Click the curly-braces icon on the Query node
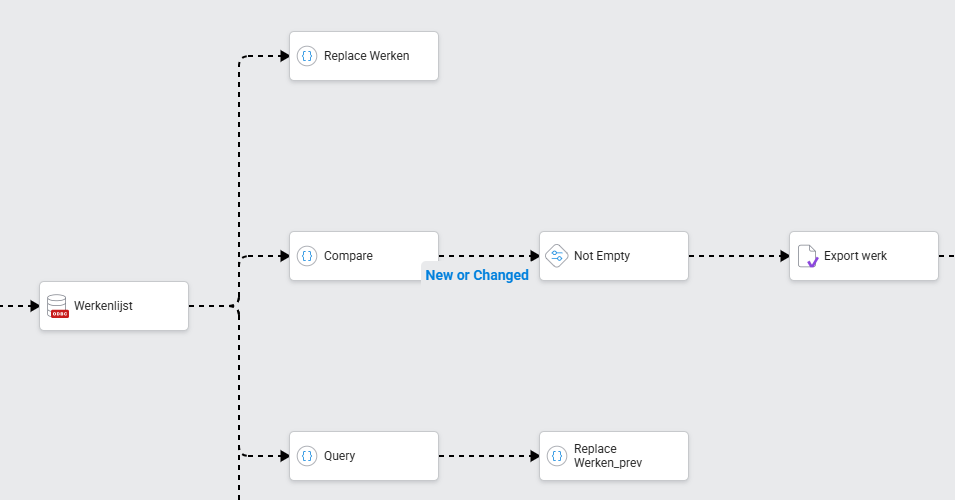The width and height of the screenshot is (955, 500). 307,456
